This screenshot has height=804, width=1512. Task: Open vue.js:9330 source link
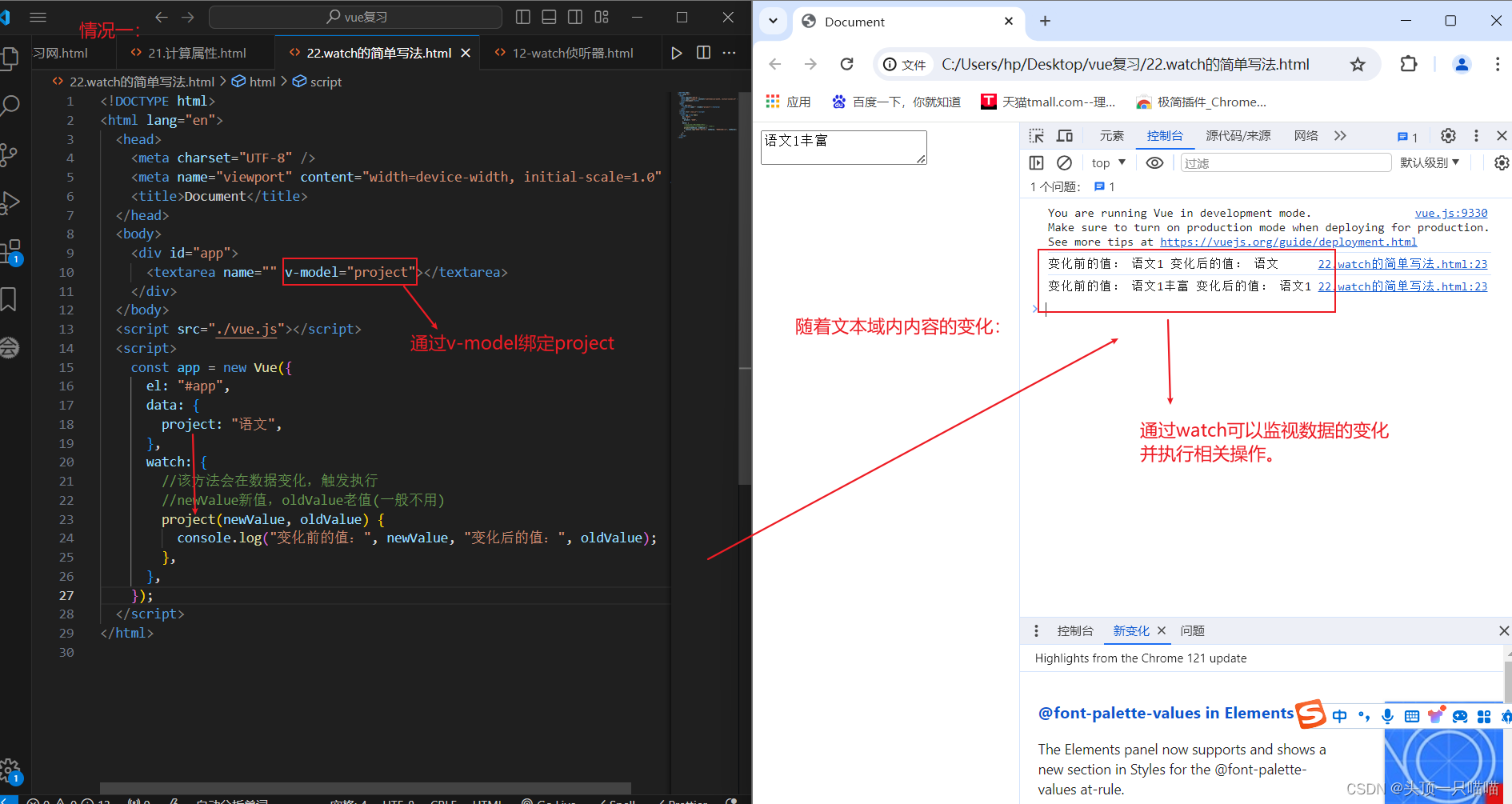coord(1451,213)
